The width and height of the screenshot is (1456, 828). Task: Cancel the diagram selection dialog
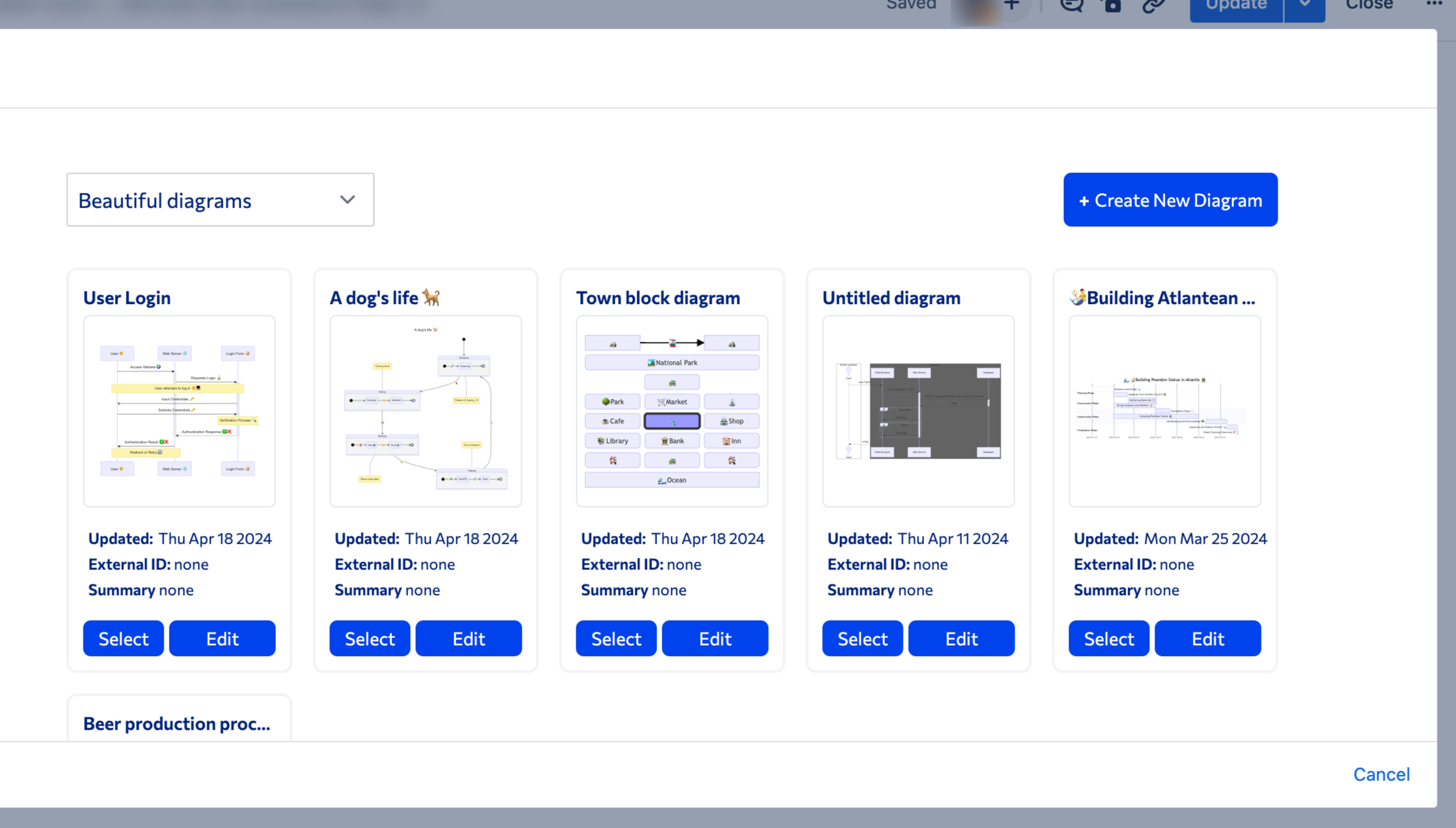1381,774
